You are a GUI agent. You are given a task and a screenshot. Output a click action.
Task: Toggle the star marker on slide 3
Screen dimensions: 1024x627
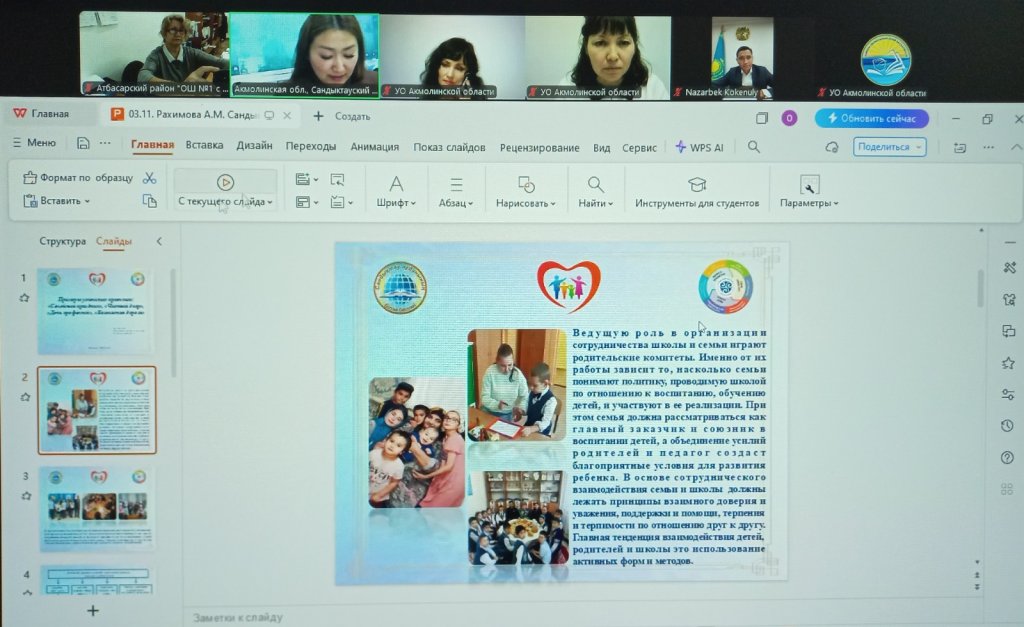point(25,495)
